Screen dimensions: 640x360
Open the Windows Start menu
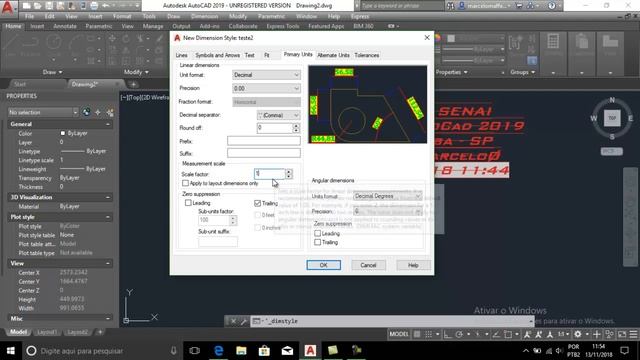click(x=11, y=351)
